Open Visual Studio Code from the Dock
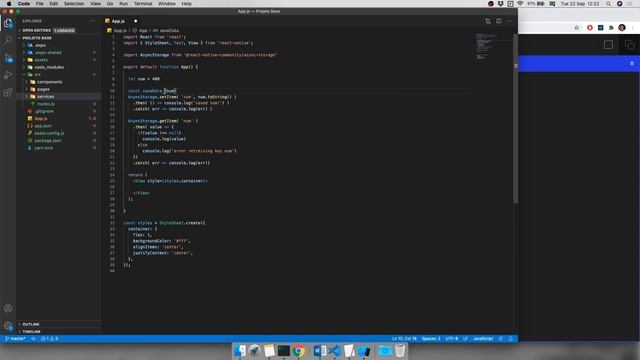This screenshot has height=360, width=640. coord(334,351)
